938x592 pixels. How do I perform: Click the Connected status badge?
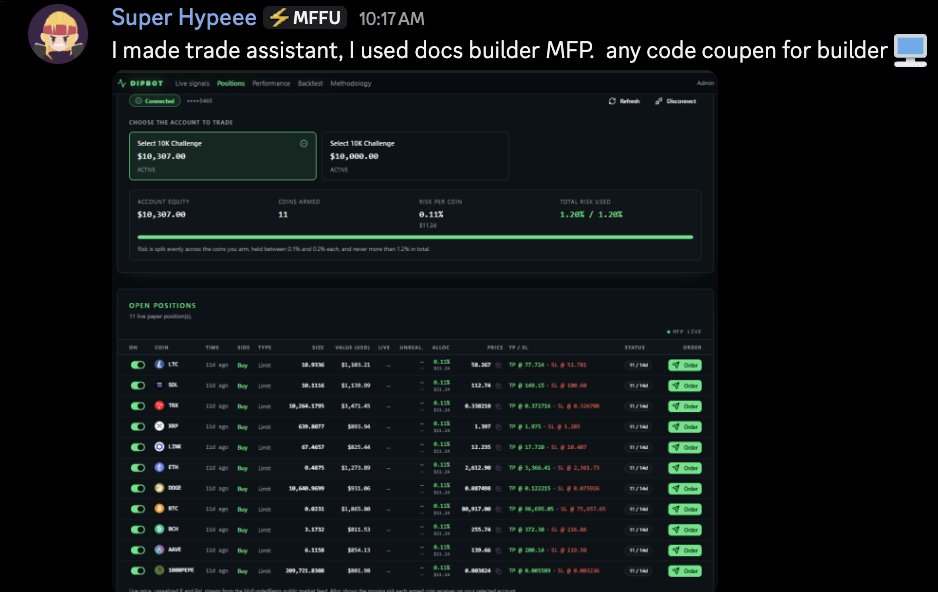point(155,101)
